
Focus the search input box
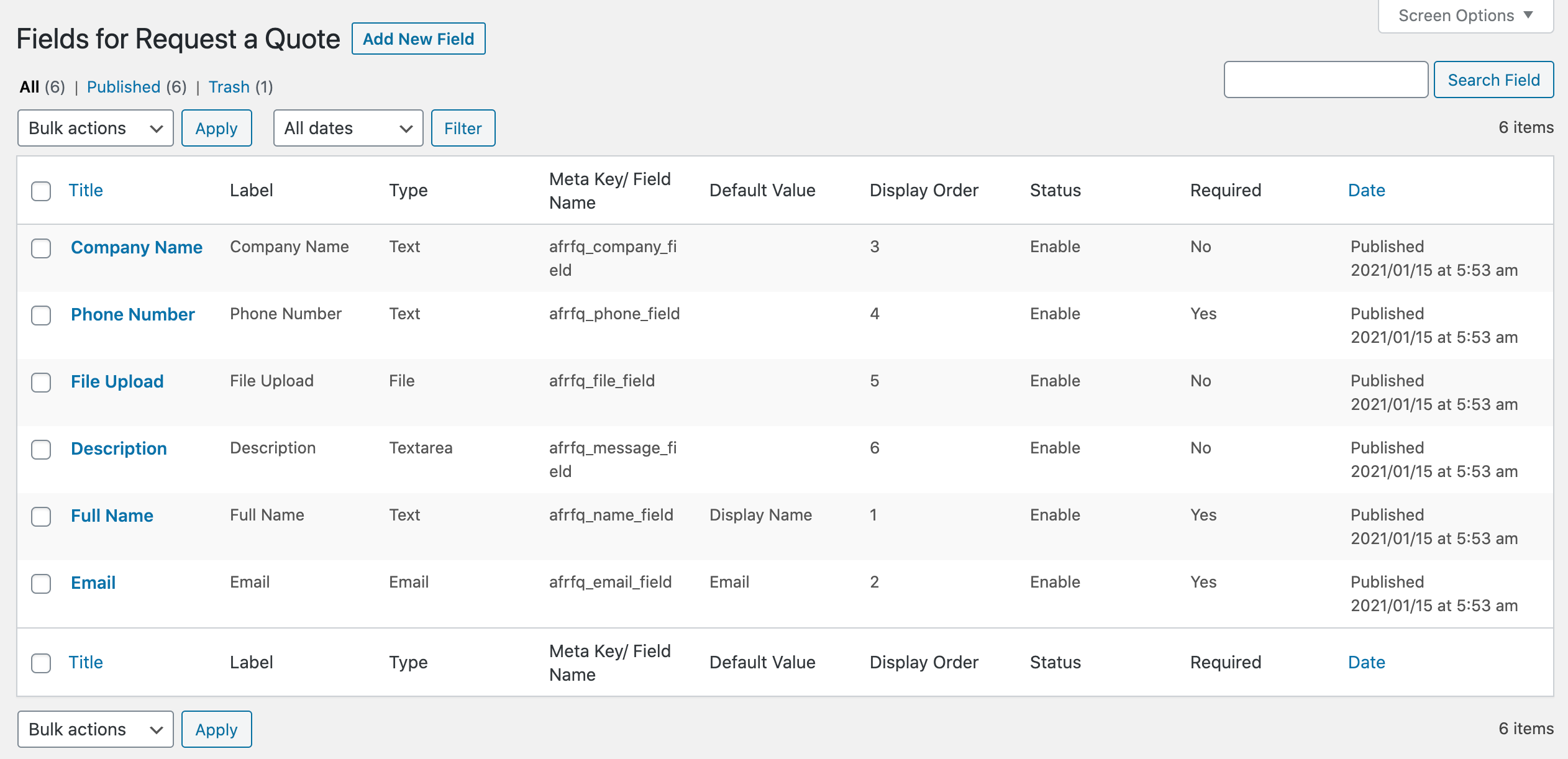[x=1326, y=80]
